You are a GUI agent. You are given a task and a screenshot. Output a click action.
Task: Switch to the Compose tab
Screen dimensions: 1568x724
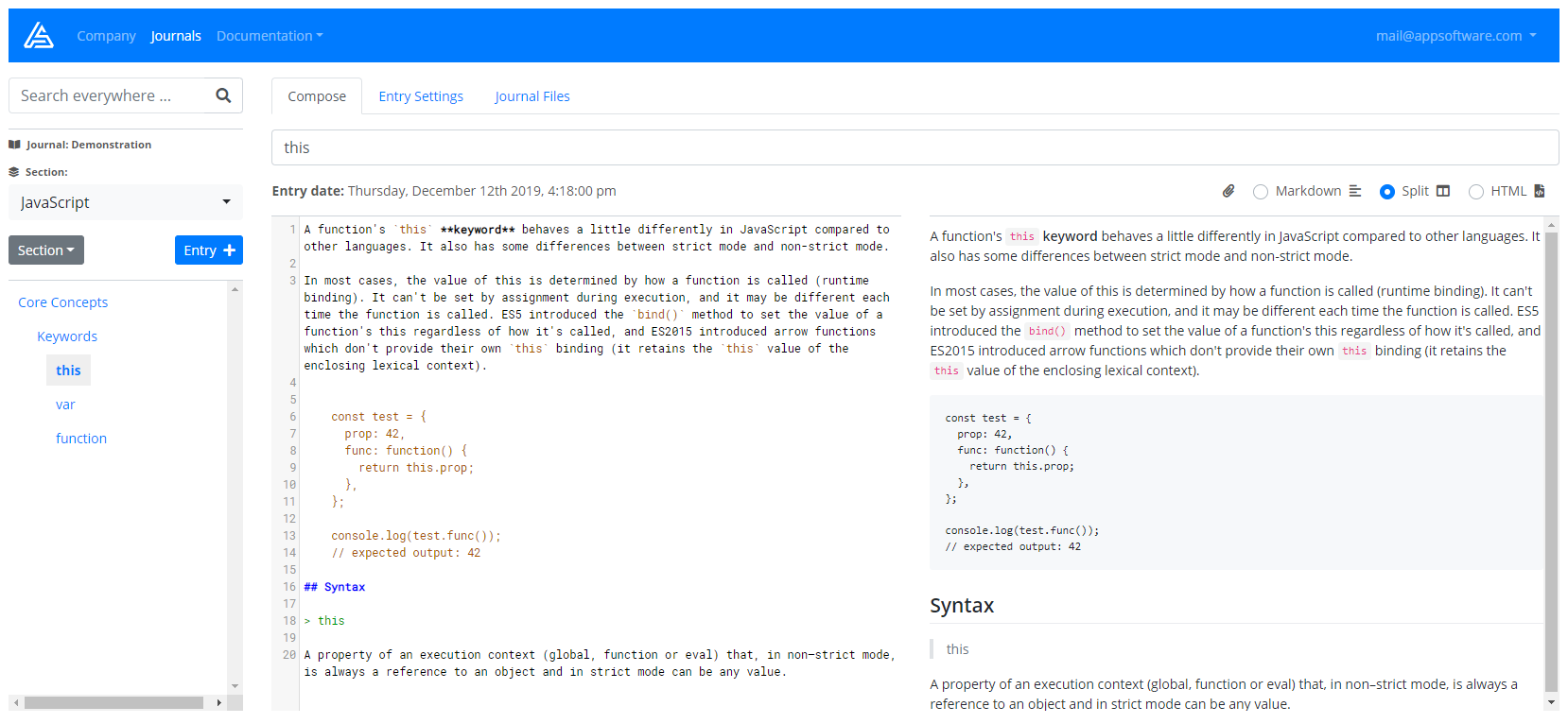pyautogui.click(x=317, y=96)
